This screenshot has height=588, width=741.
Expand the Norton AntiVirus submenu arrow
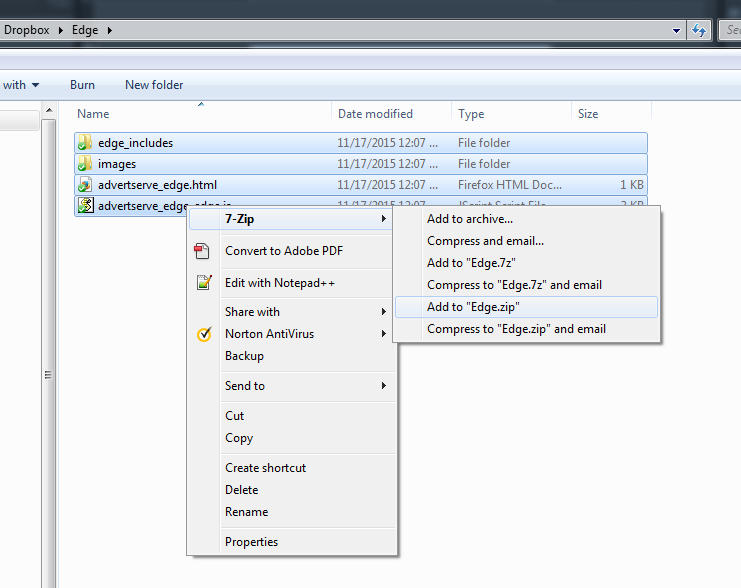tap(384, 334)
